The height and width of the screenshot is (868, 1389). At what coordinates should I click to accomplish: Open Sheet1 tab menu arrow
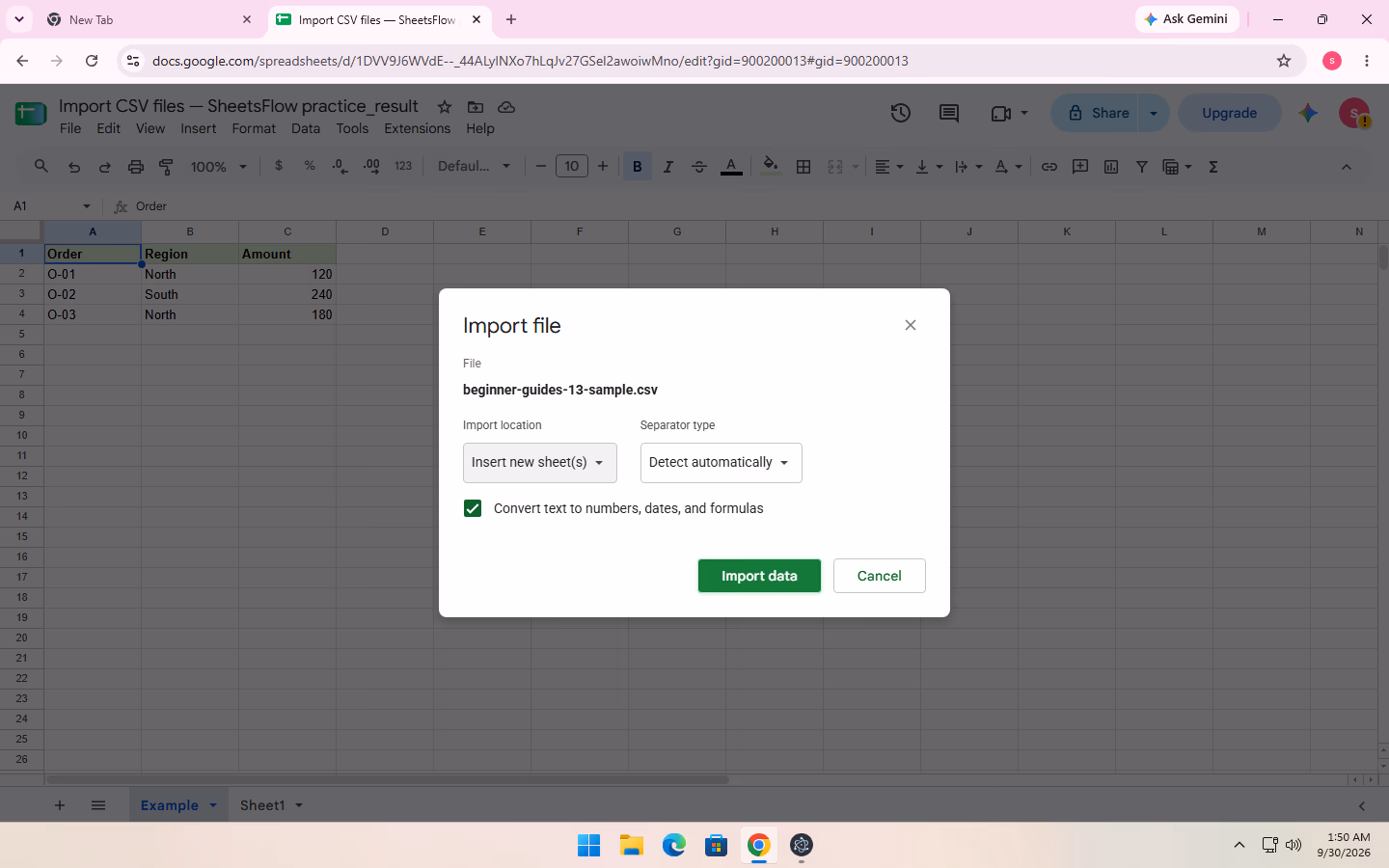click(x=299, y=805)
